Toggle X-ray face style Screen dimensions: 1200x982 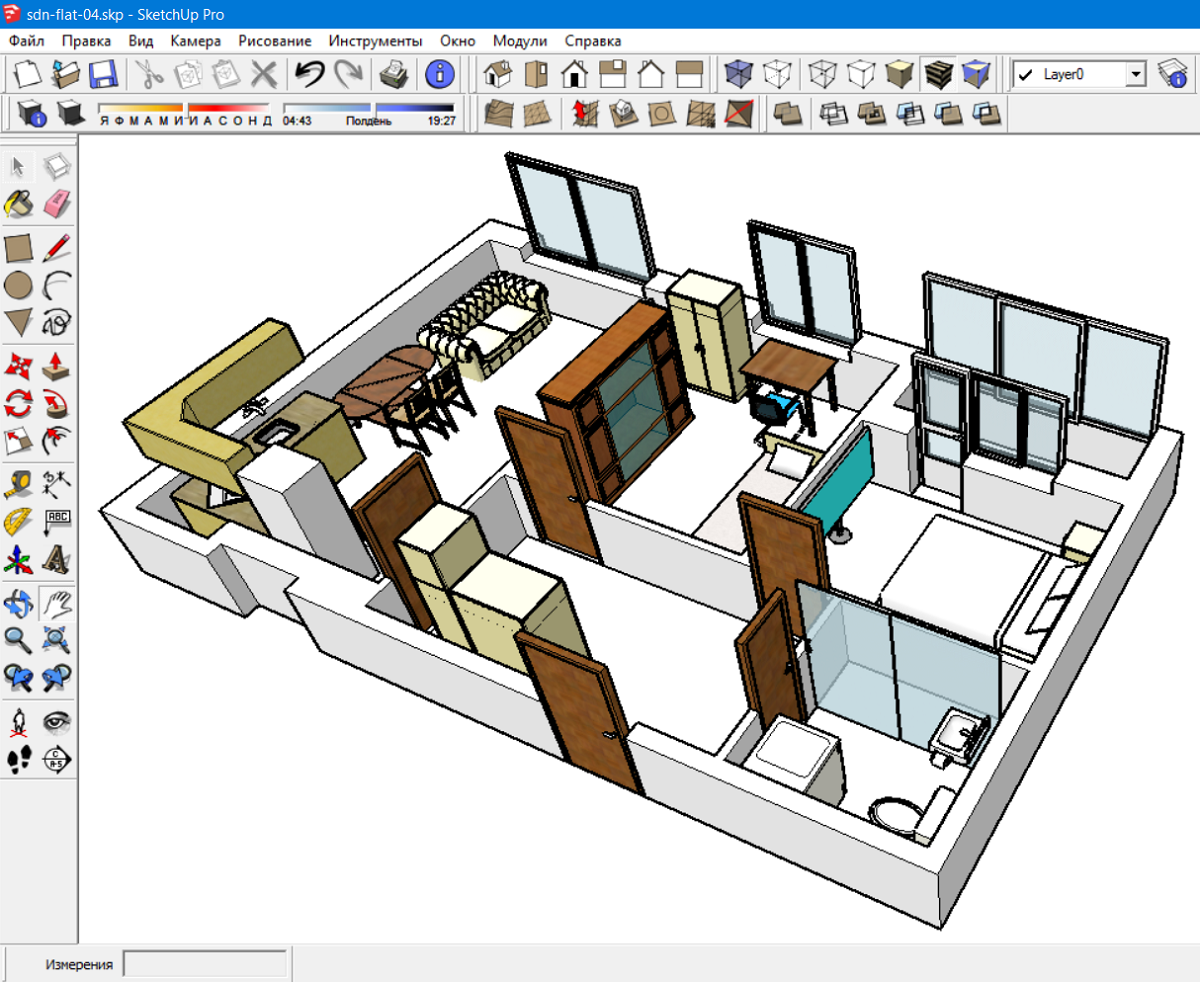tap(738, 75)
